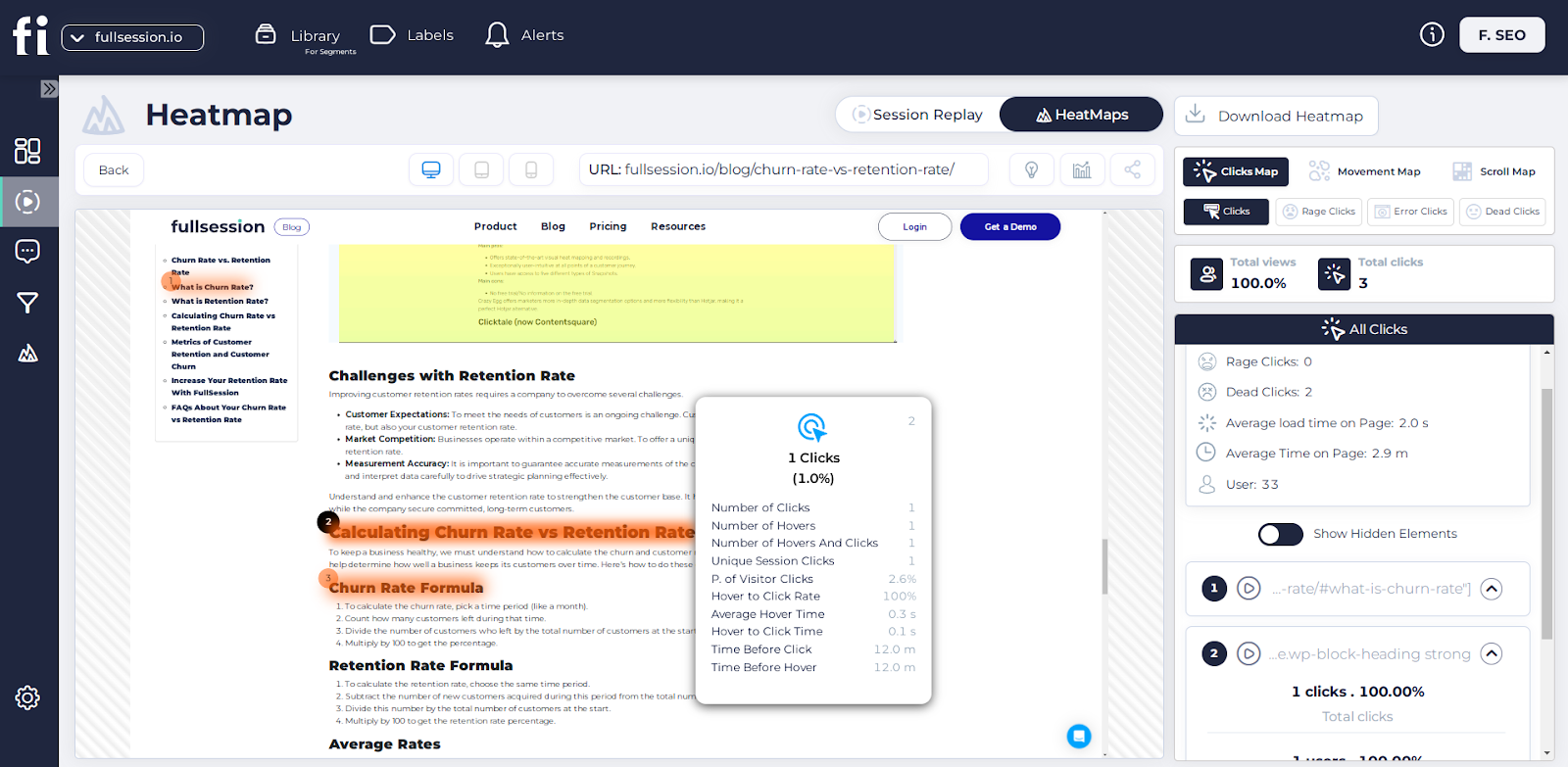Click the right panel scrollbar thumb
The height and width of the screenshot is (767, 1568).
1546,514
